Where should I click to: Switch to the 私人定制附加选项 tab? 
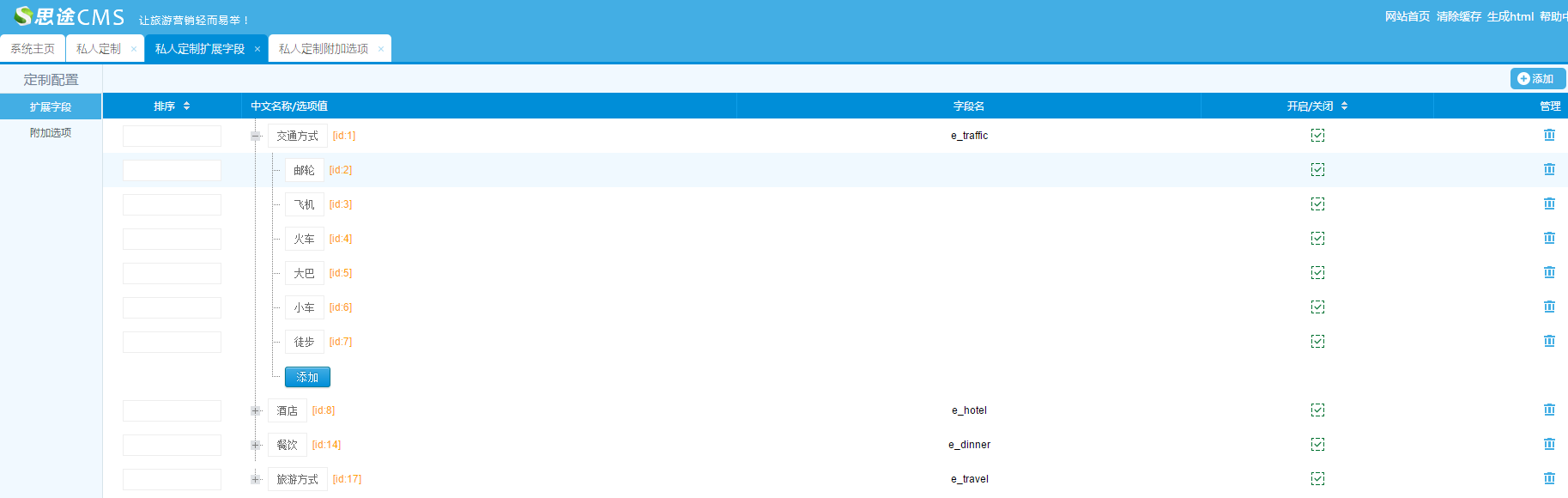pyautogui.click(x=324, y=49)
